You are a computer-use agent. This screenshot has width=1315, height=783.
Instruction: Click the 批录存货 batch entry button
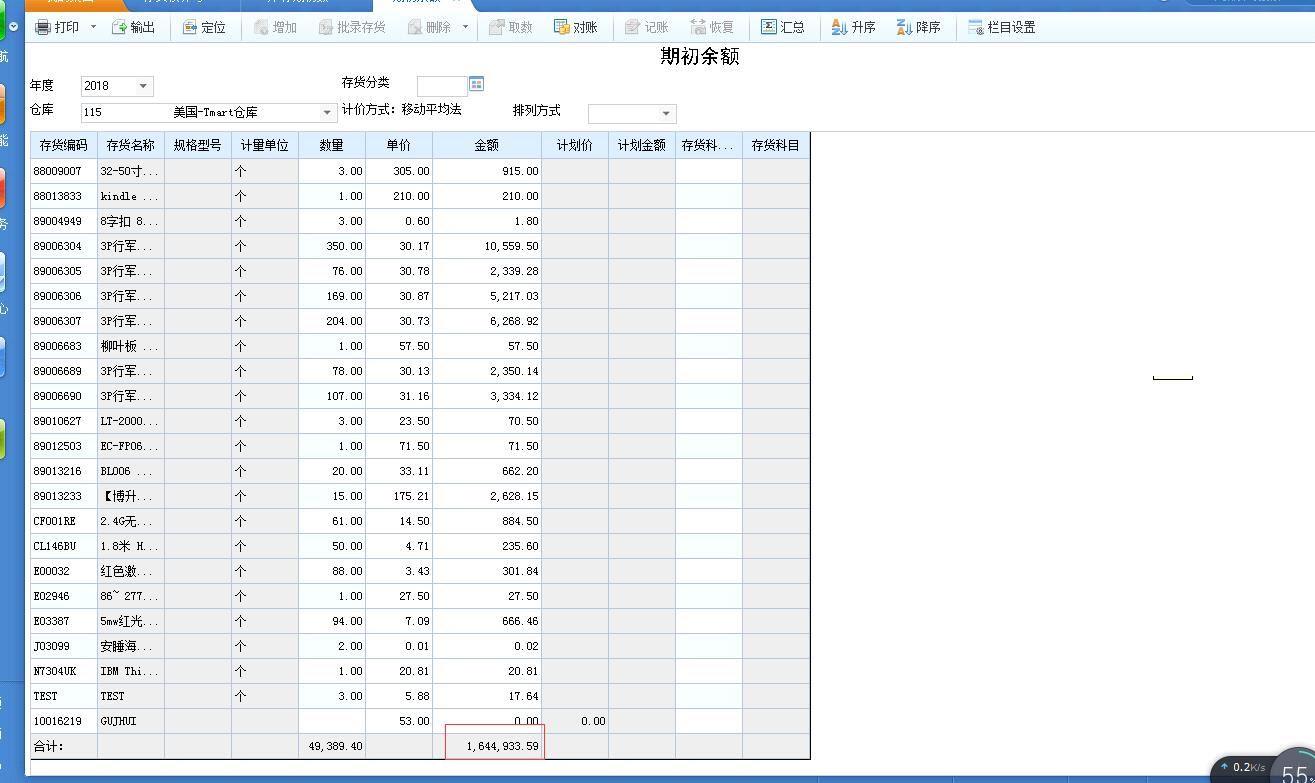[x=352, y=27]
